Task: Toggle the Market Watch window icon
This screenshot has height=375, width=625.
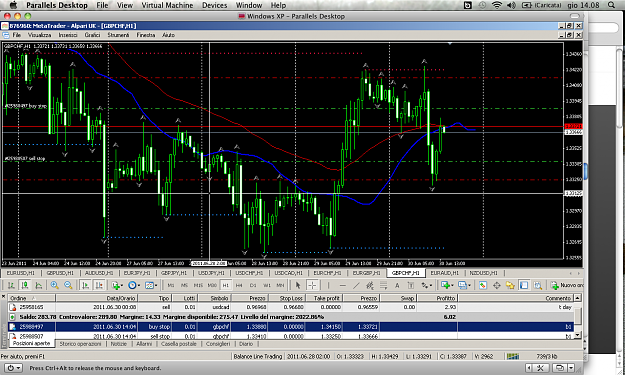Action: click(483, 285)
